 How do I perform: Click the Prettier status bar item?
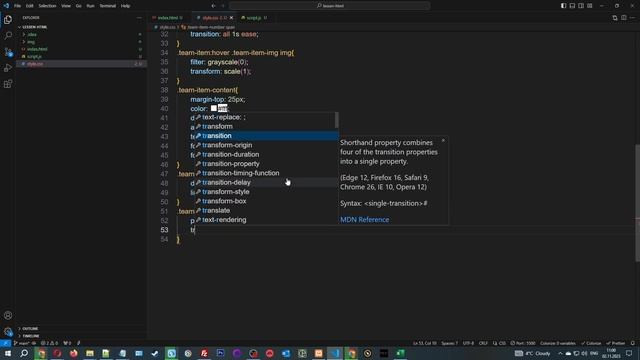pyautogui.click(x=616, y=343)
